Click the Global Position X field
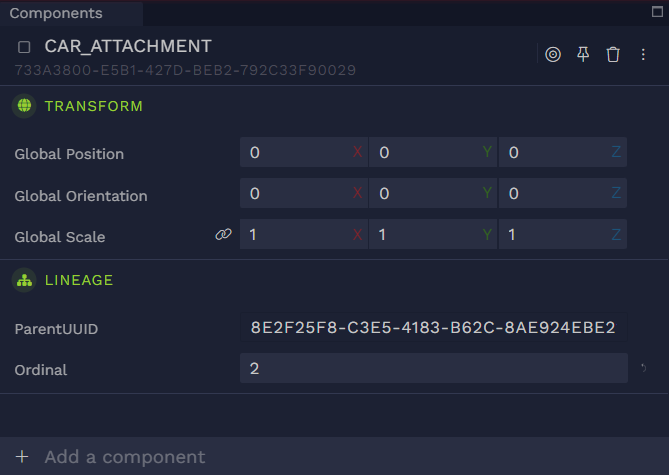Image resolution: width=669 pixels, height=475 pixels. (x=296, y=152)
